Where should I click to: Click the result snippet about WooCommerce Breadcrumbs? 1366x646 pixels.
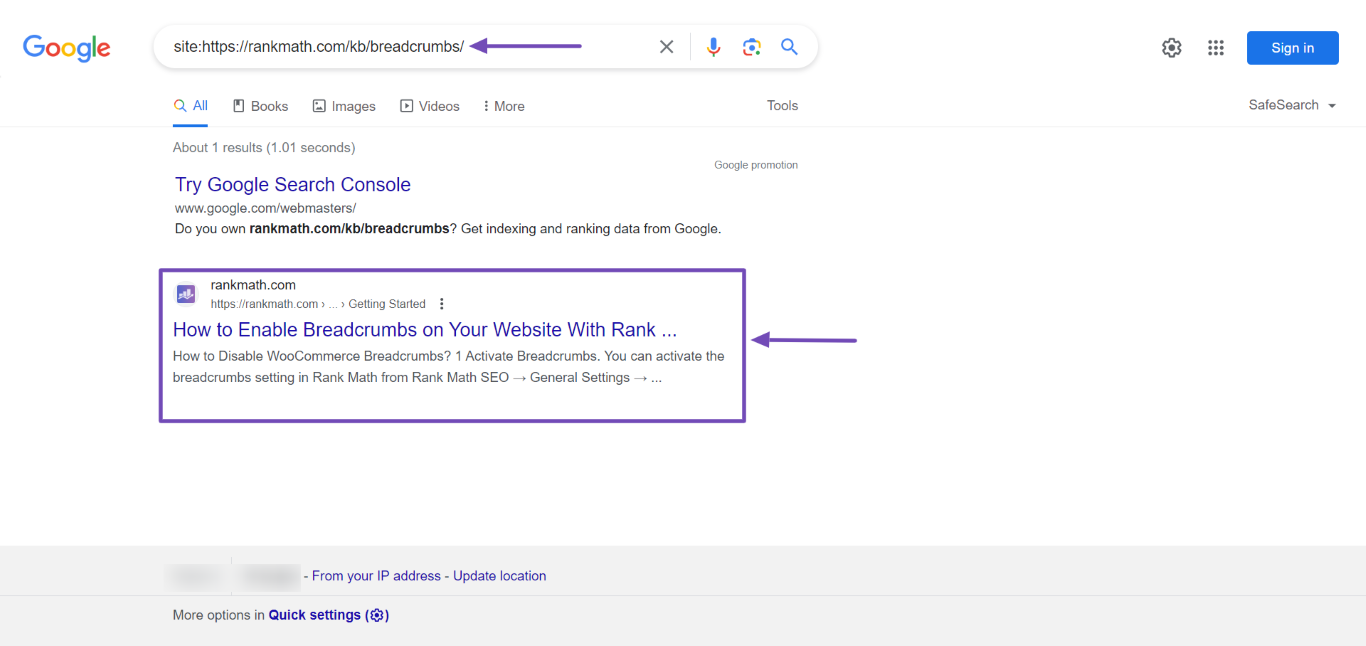click(449, 367)
